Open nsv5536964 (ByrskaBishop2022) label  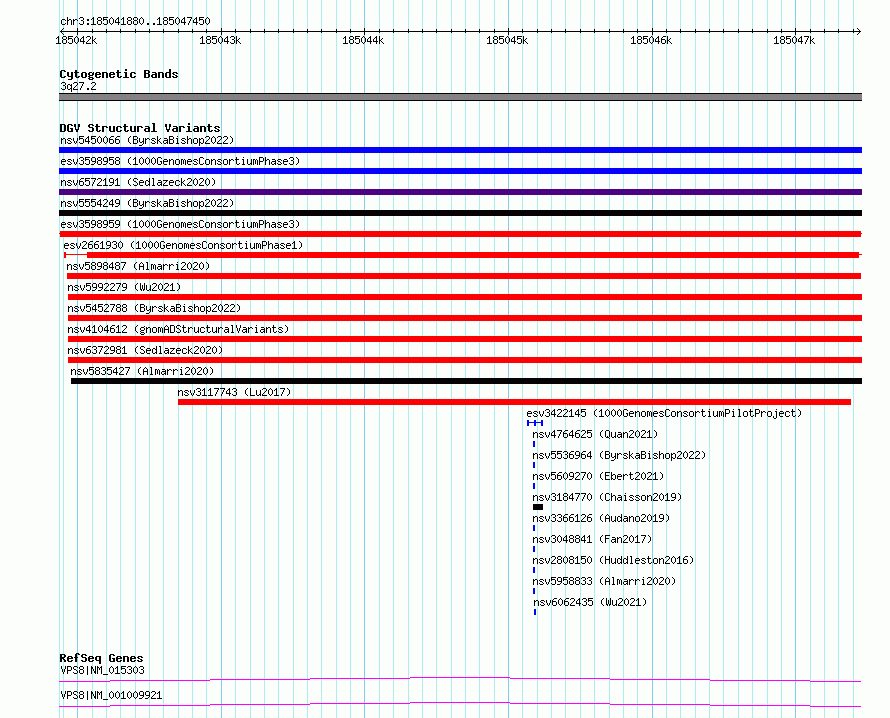coord(619,455)
